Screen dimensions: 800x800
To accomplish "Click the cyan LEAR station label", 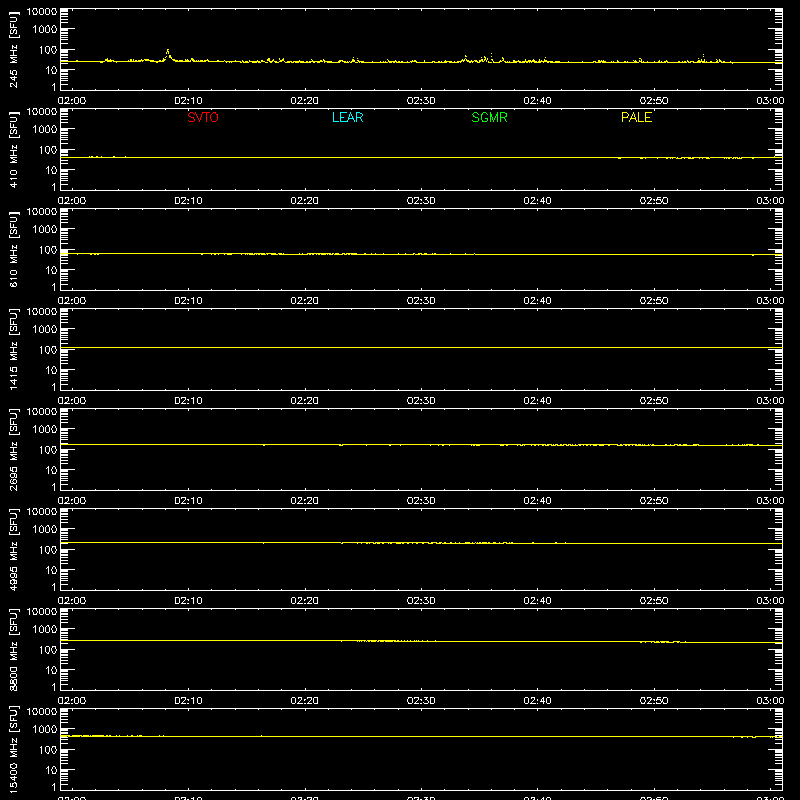I will (347, 117).
